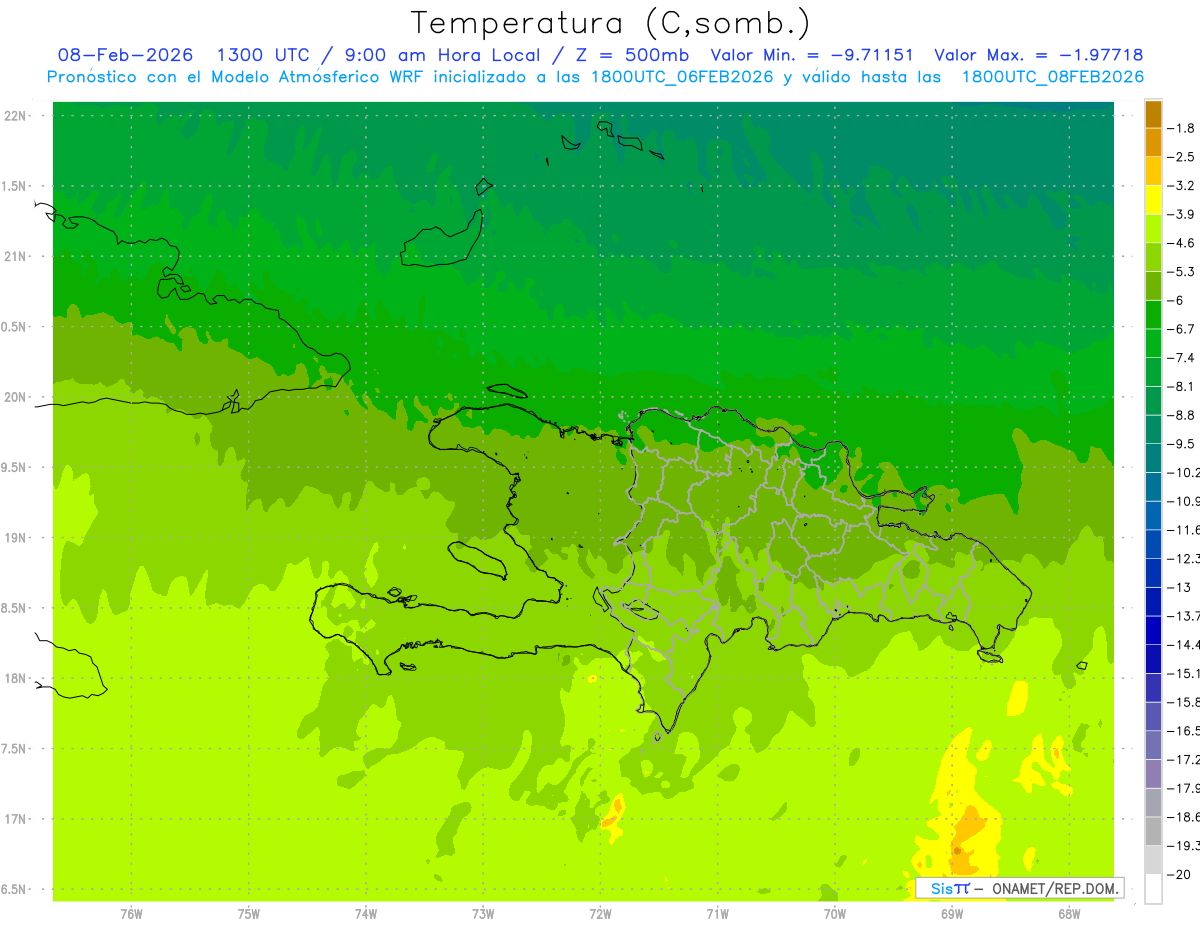The image size is (1200, 927).
Task: Click the "19N" latitude axis label
Action: (15, 538)
